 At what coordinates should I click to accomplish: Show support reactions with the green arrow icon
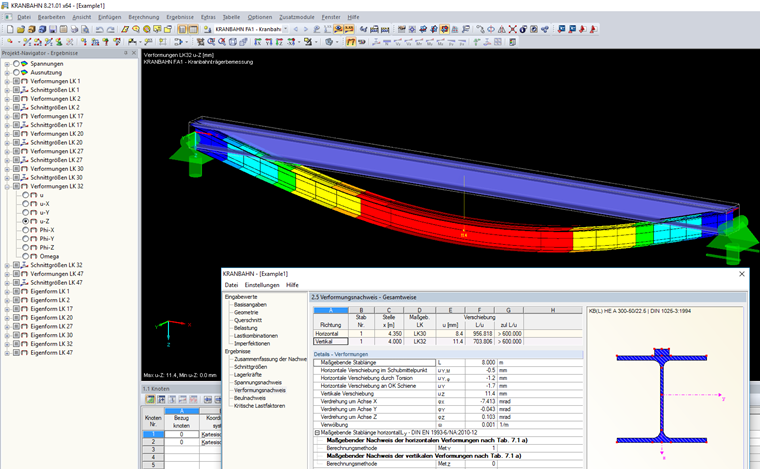pos(476,42)
